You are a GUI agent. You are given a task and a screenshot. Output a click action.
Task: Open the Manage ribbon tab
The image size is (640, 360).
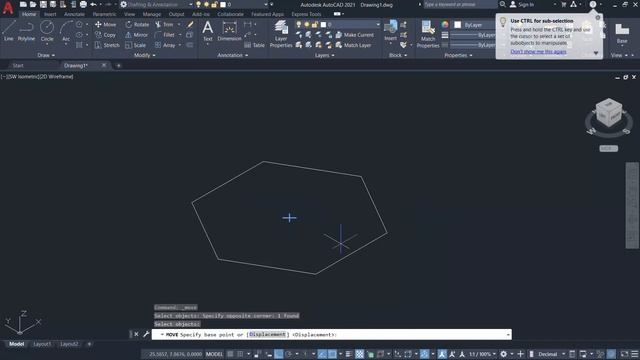151,14
